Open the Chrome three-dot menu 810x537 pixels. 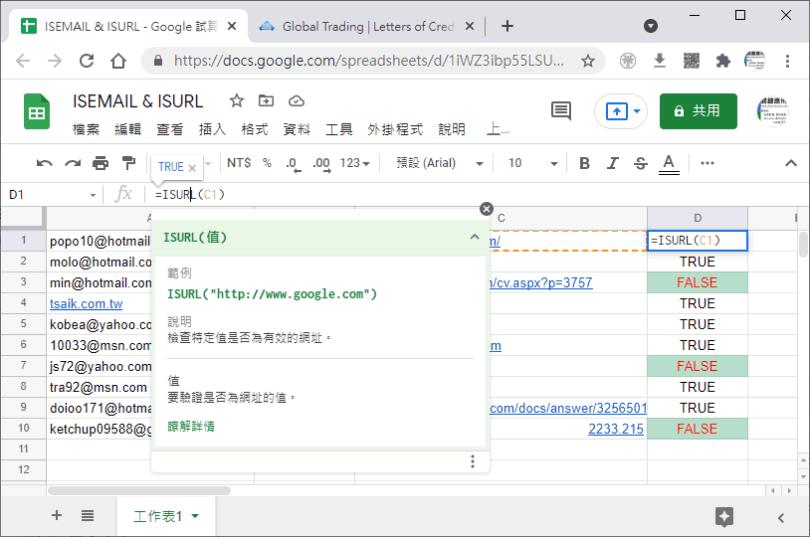click(x=787, y=61)
